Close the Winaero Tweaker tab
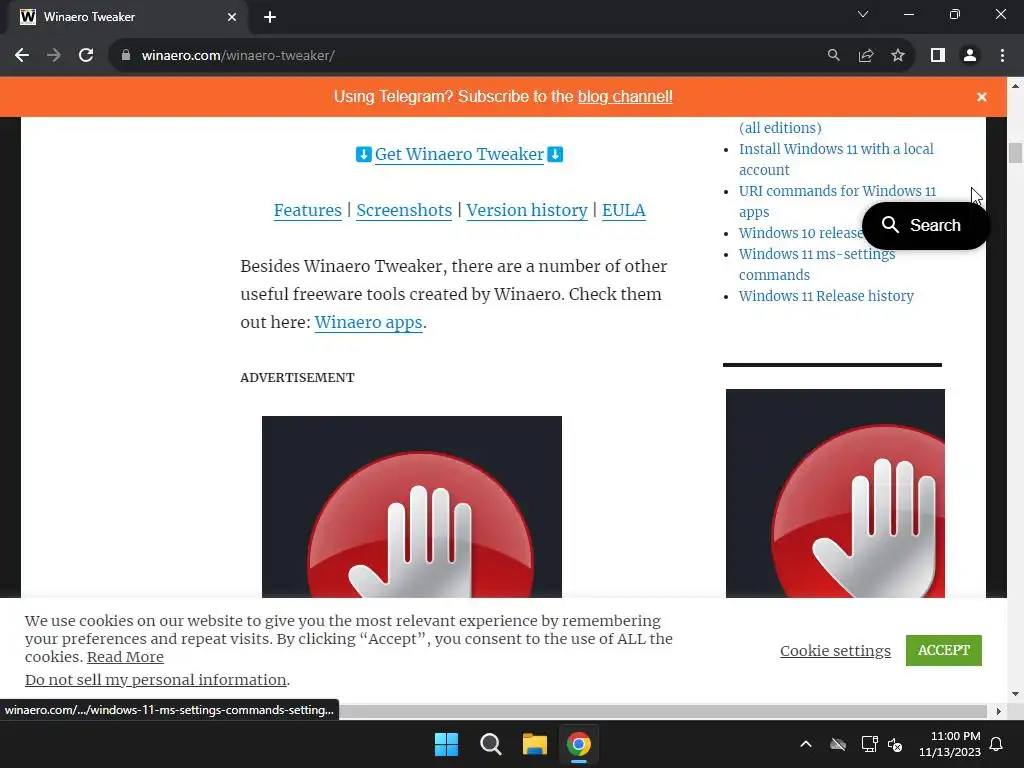 (x=232, y=17)
